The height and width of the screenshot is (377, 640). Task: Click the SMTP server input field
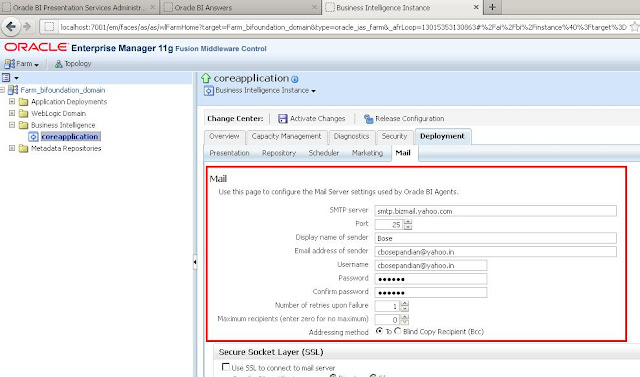[496, 211]
